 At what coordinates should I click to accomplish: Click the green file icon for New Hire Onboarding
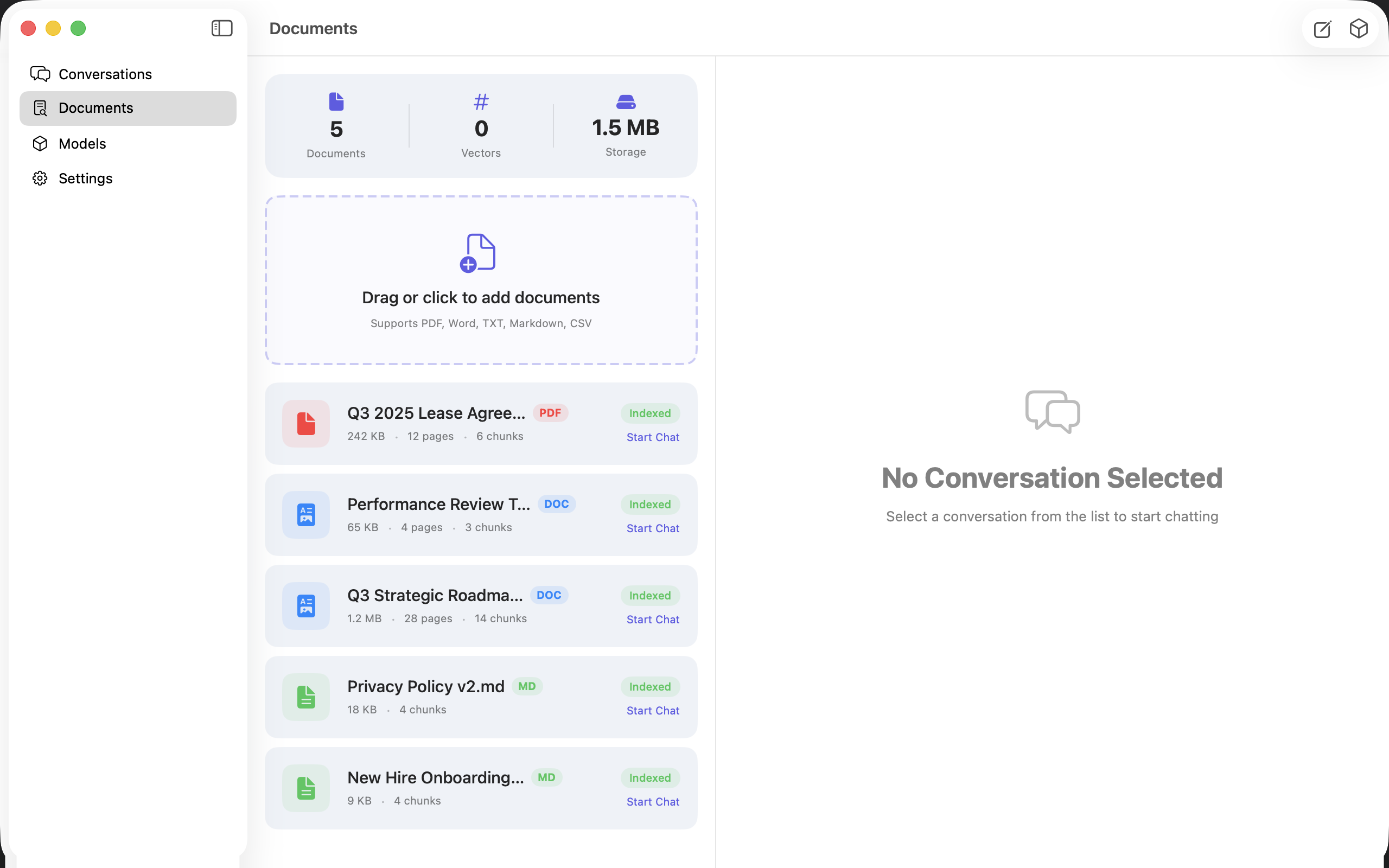(306, 788)
